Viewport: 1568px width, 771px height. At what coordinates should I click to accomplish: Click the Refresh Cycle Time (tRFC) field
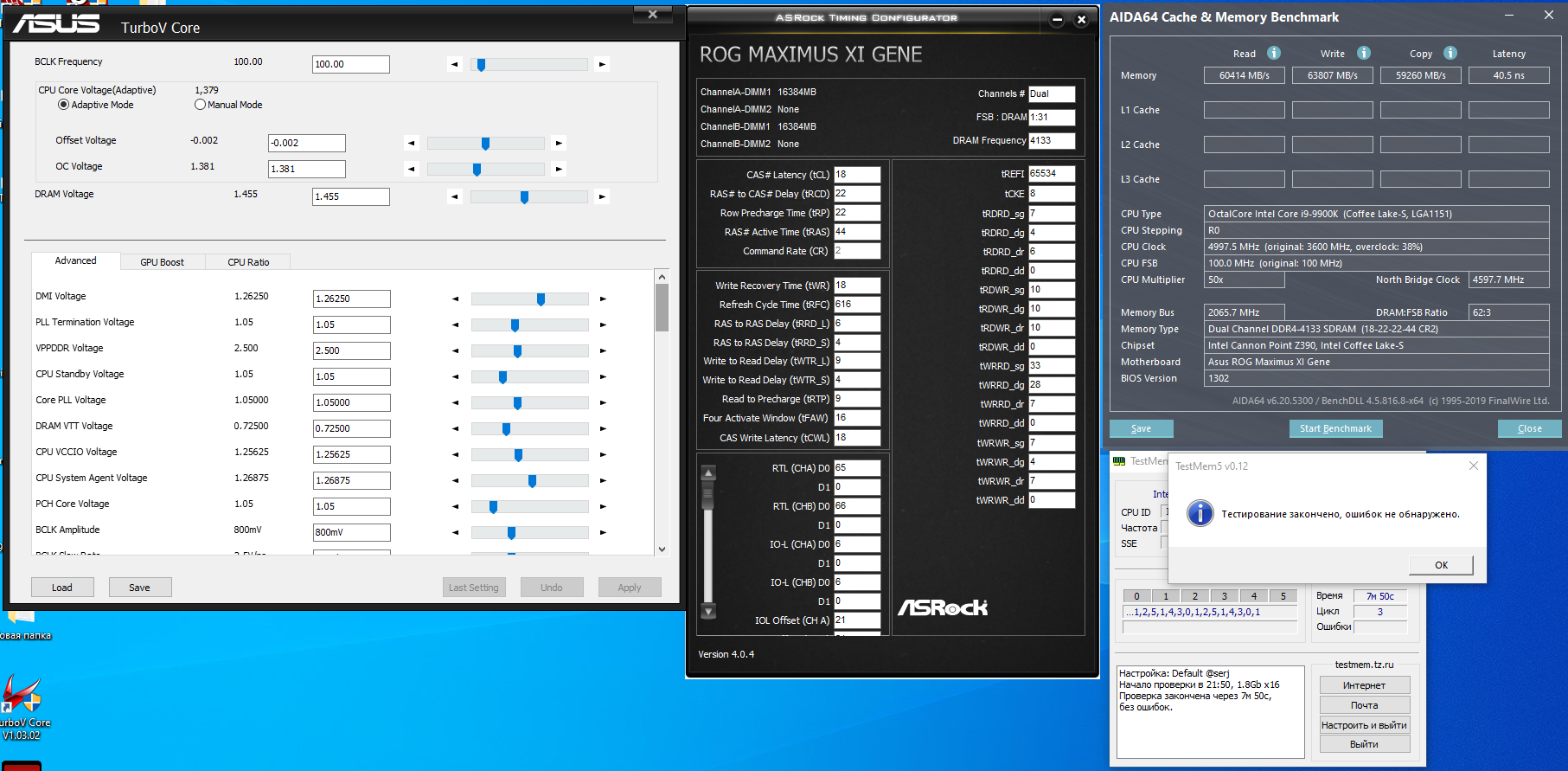click(857, 305)
